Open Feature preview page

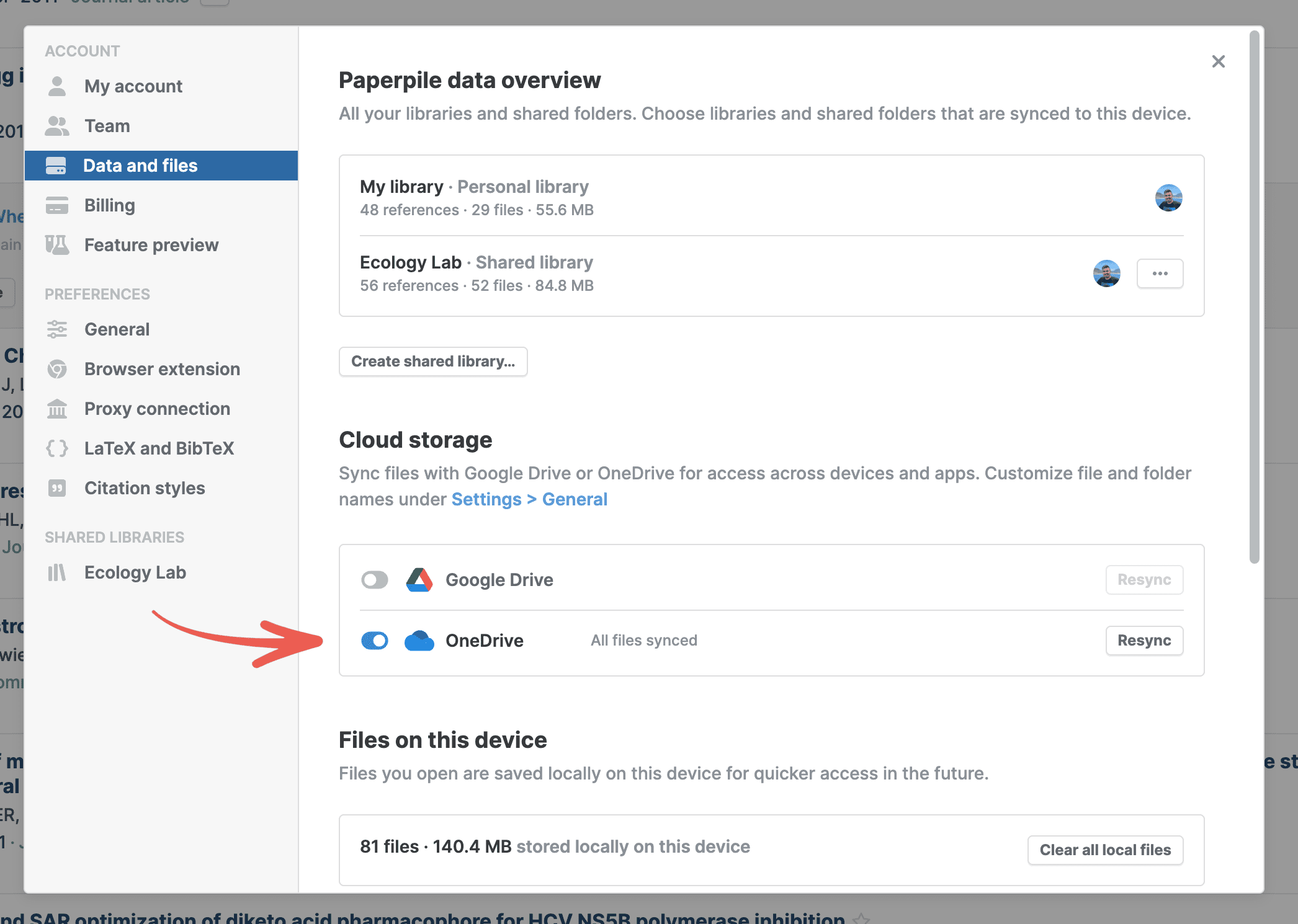(161, 245)
